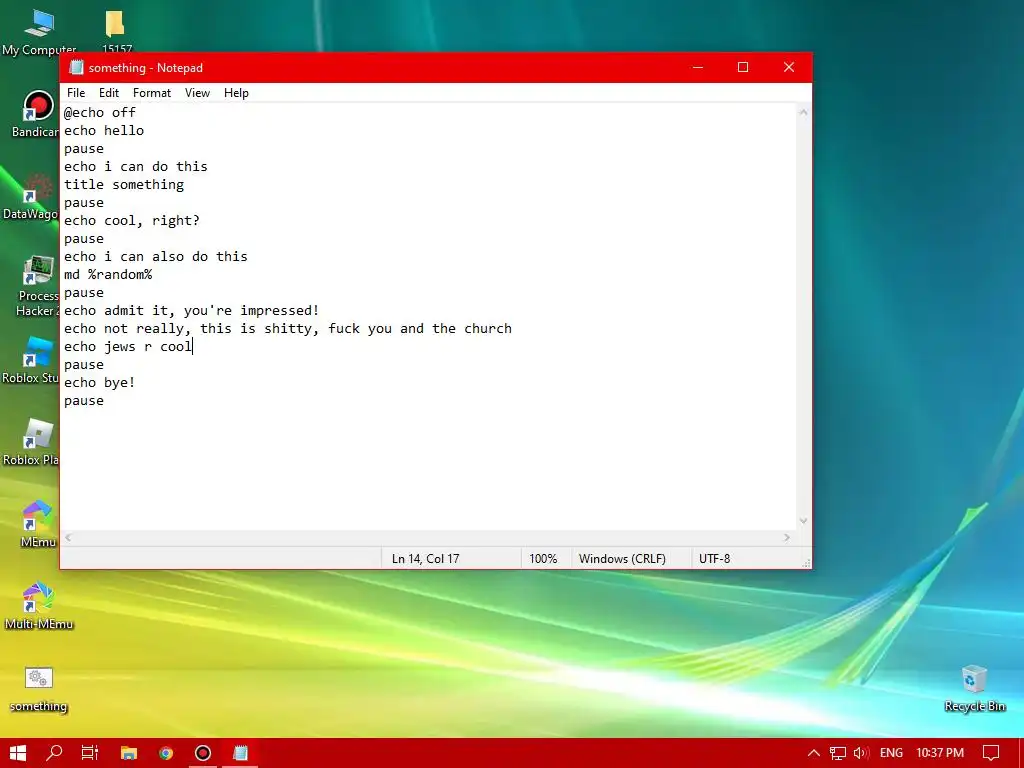The width and height of the screenshot is (1024, 768).
Task: Open the Recycle Bin icon
Action: click(974, 689)
